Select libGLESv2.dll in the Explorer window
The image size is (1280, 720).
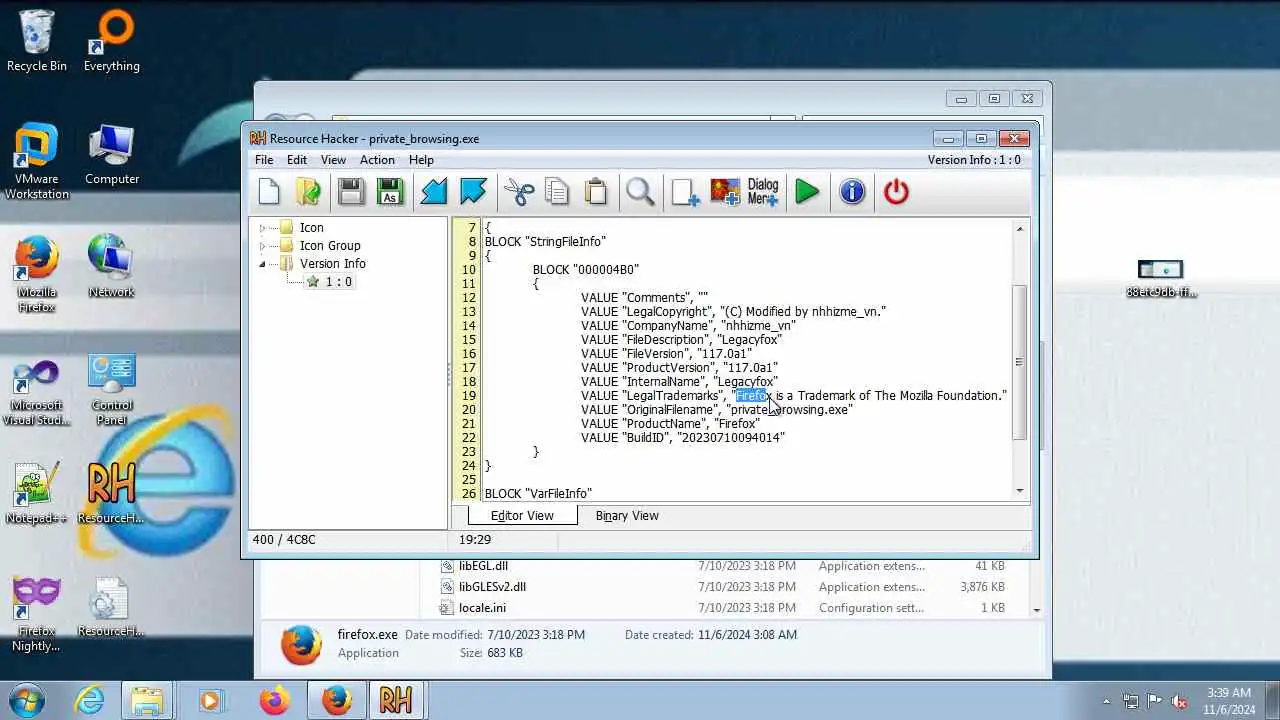click(492, 587)
